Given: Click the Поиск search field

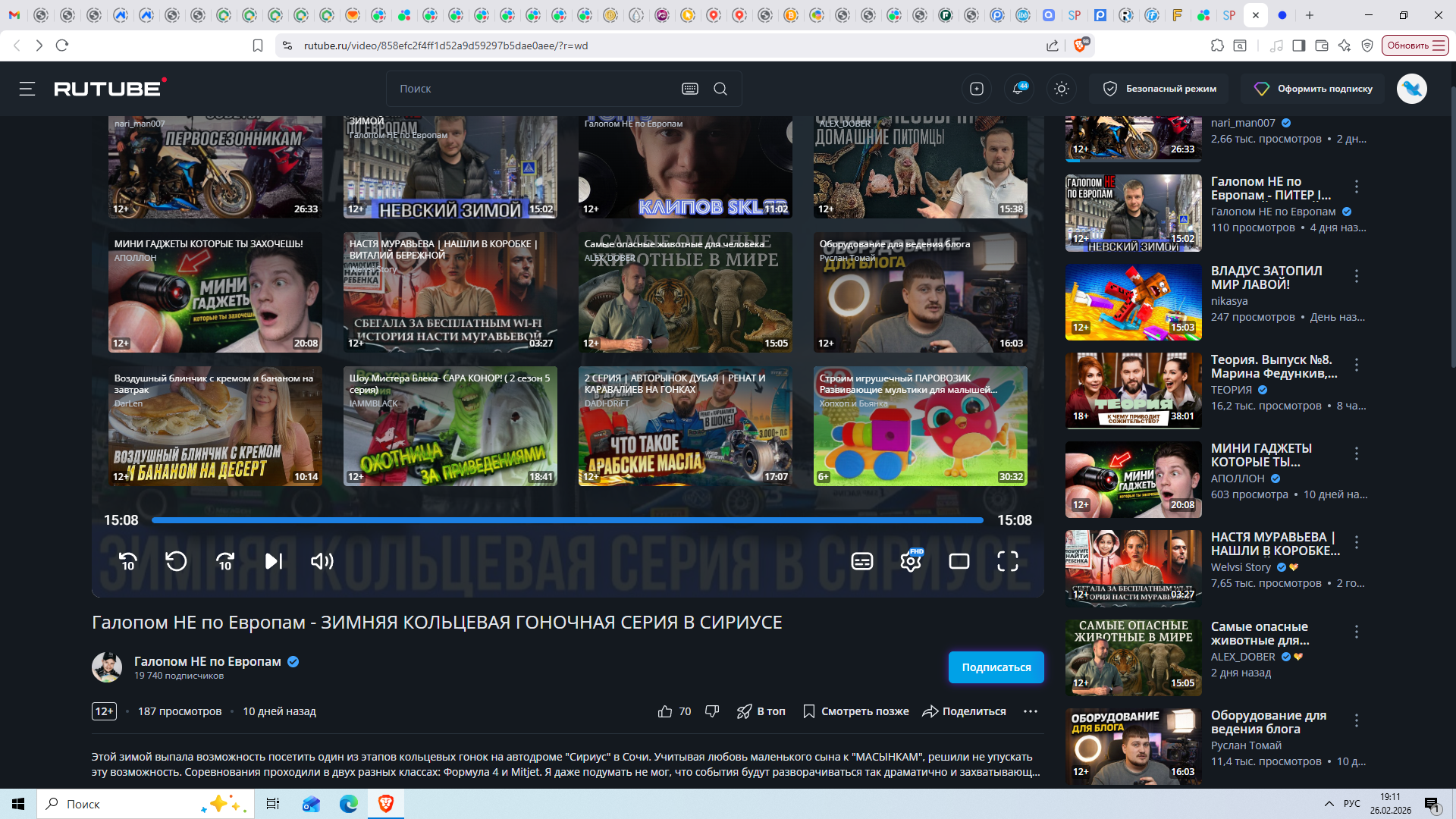Looking at the screenshot, I should [531, 89].
